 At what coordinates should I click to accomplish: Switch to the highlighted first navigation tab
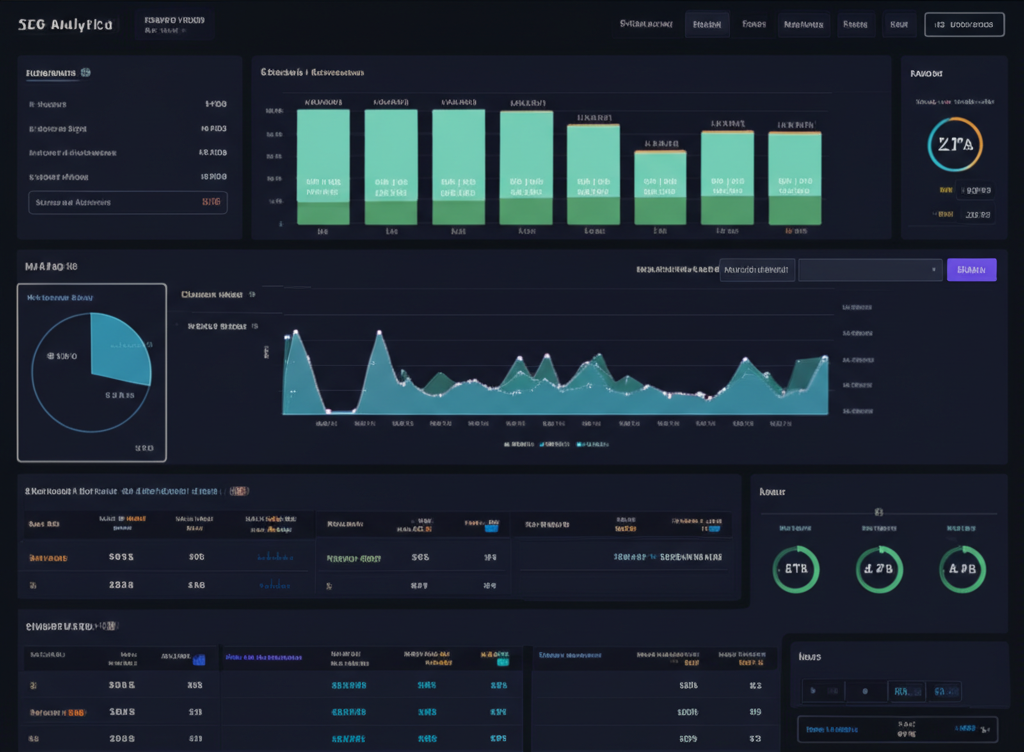point(707,22)
